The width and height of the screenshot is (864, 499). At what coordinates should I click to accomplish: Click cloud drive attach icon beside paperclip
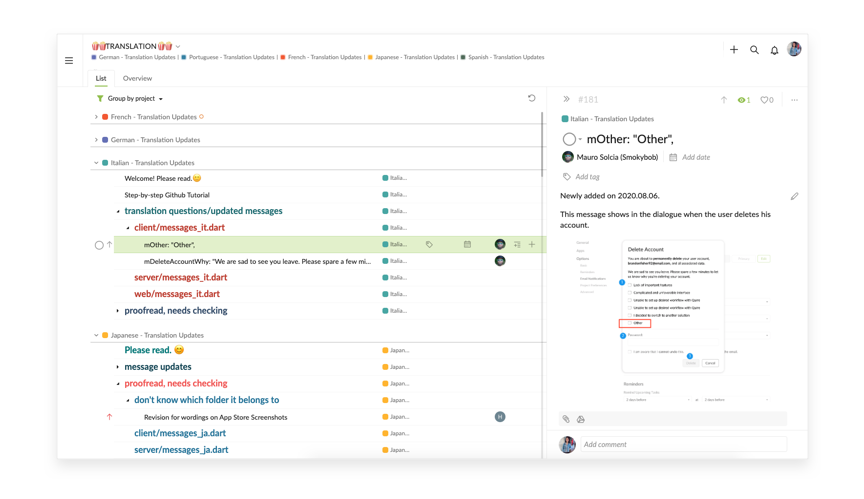pyautogui.click(x=581, y=419)
